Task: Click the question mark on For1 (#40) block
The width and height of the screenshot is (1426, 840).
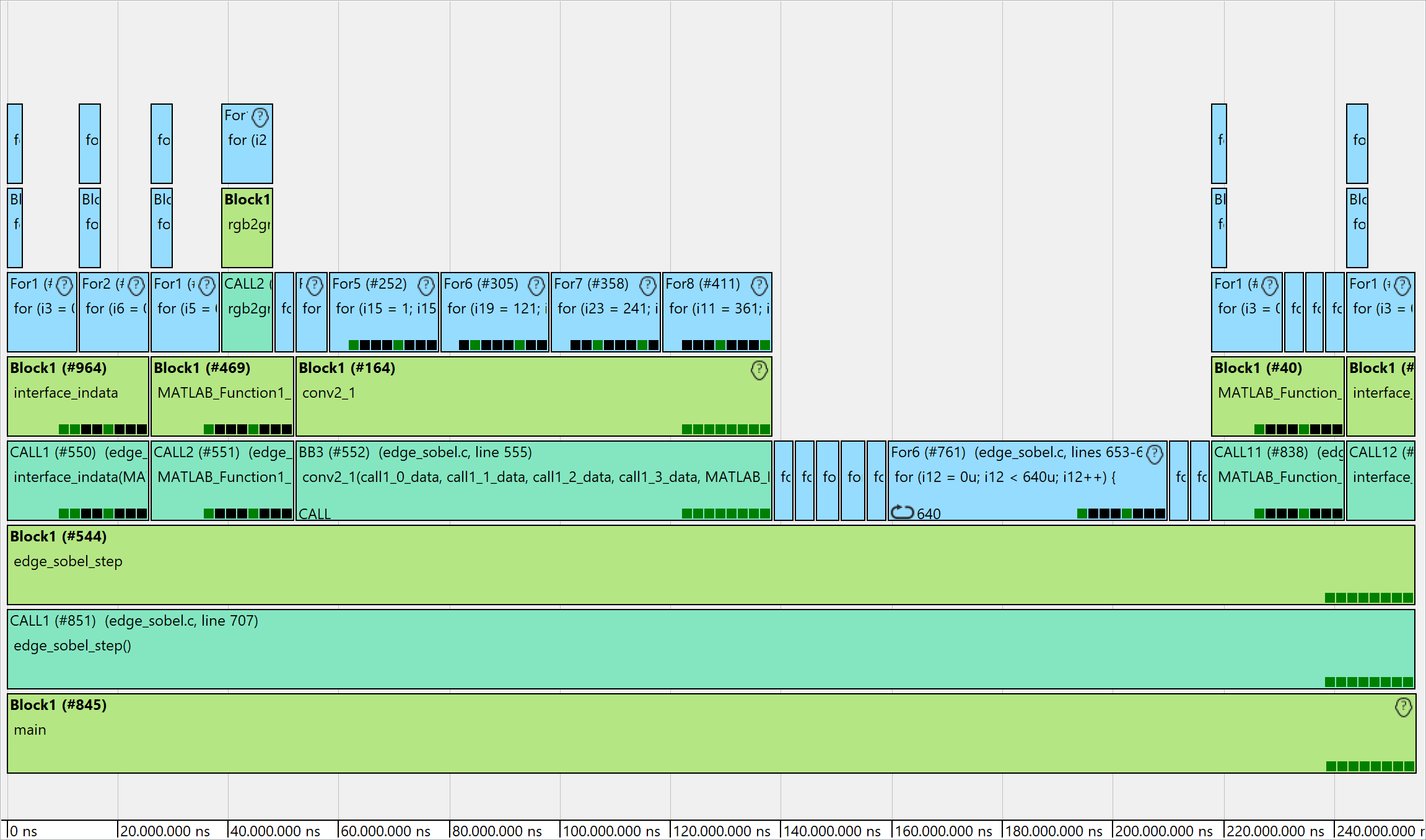Action: tap(1271, 286)
